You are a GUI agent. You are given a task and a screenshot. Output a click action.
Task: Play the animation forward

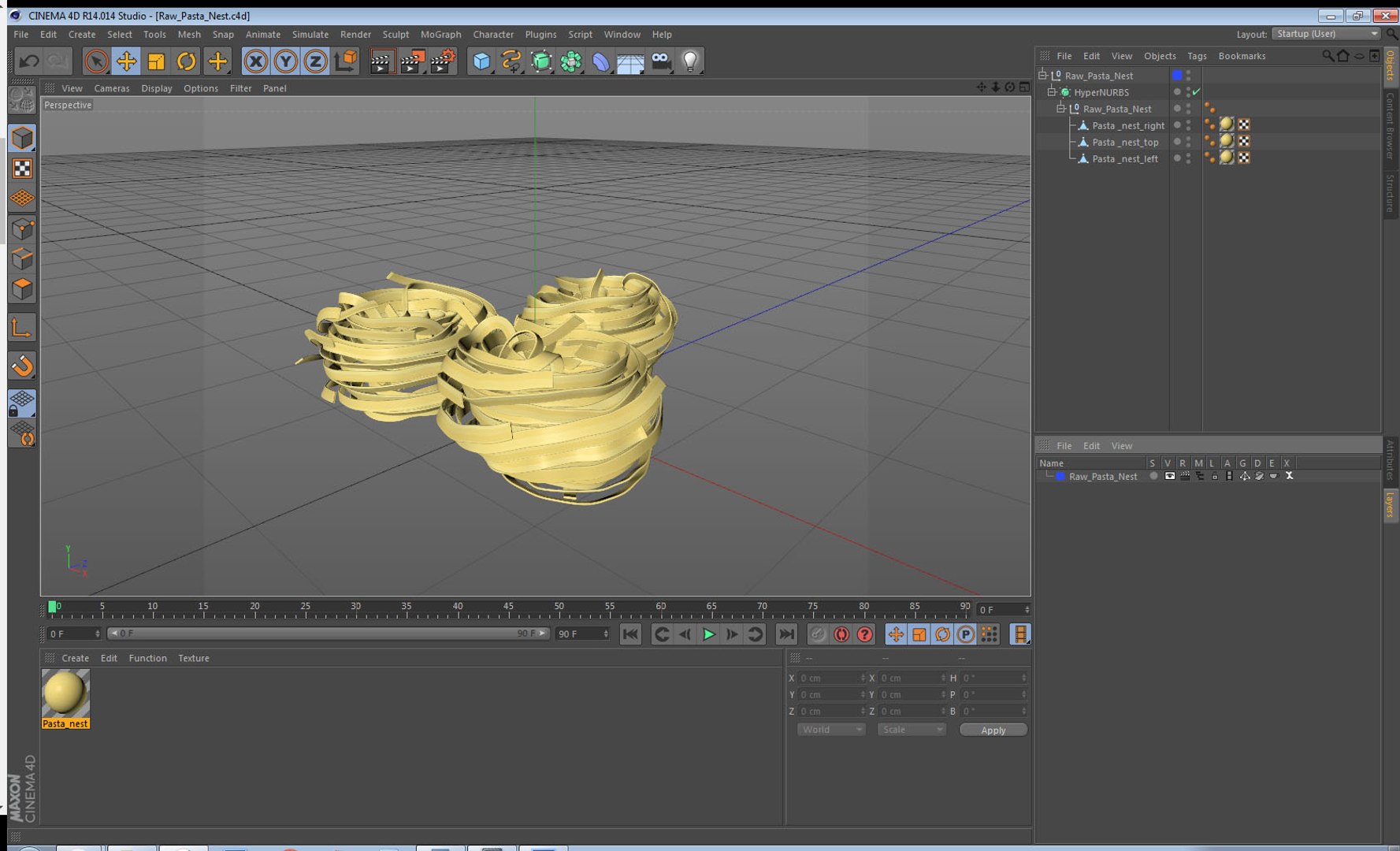[708, 634]
